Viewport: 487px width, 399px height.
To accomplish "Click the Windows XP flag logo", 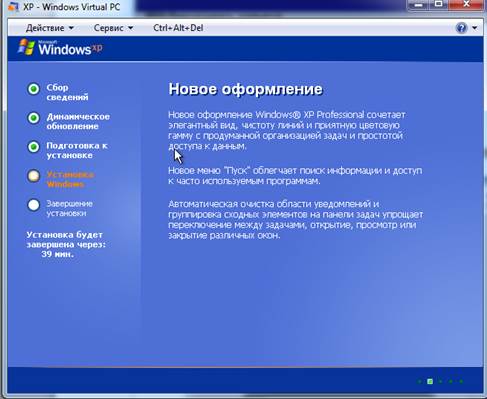I will tap(26, 47).
